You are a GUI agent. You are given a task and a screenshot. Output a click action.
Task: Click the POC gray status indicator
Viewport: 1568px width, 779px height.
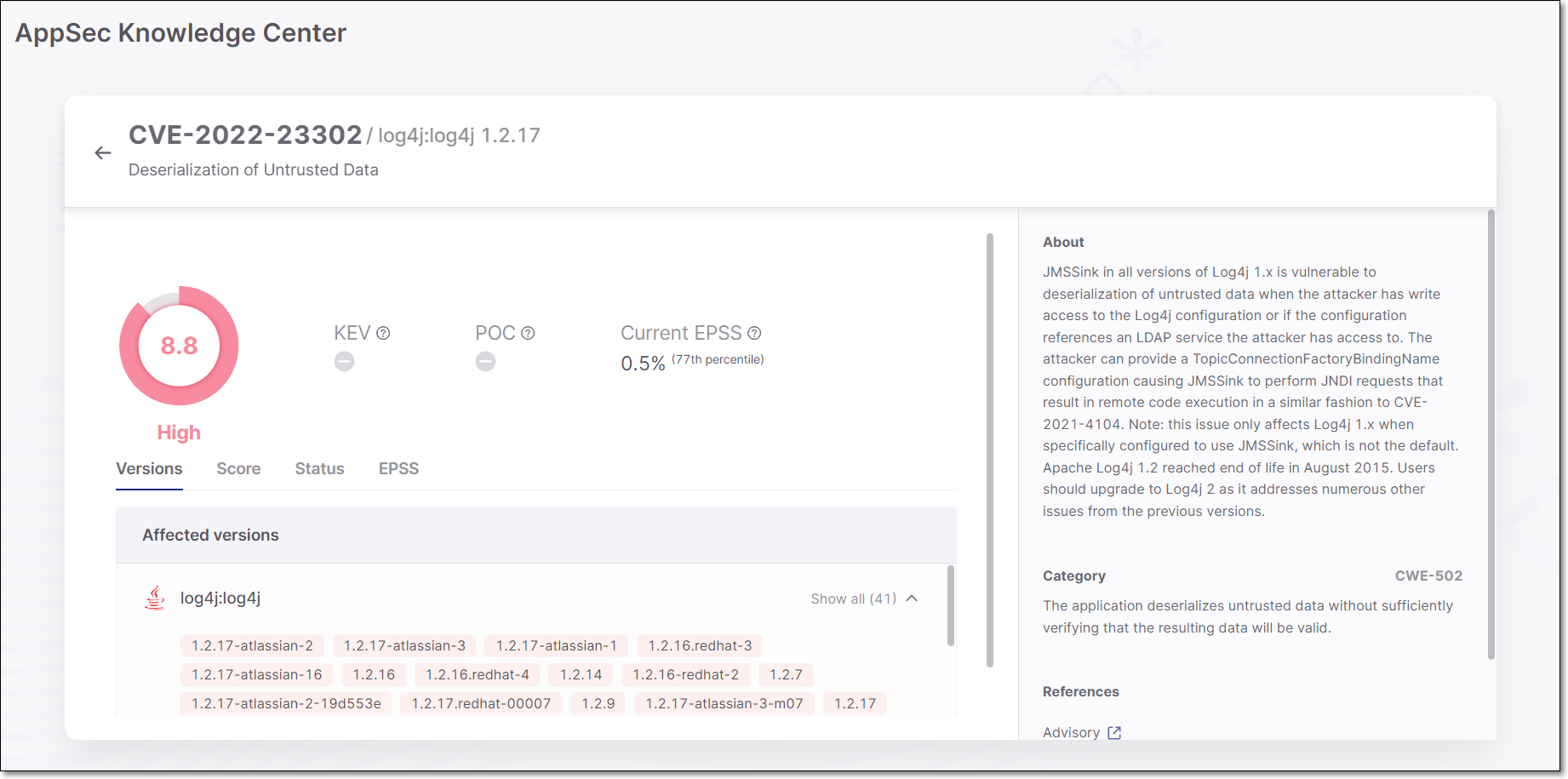(x=485, y=362)
